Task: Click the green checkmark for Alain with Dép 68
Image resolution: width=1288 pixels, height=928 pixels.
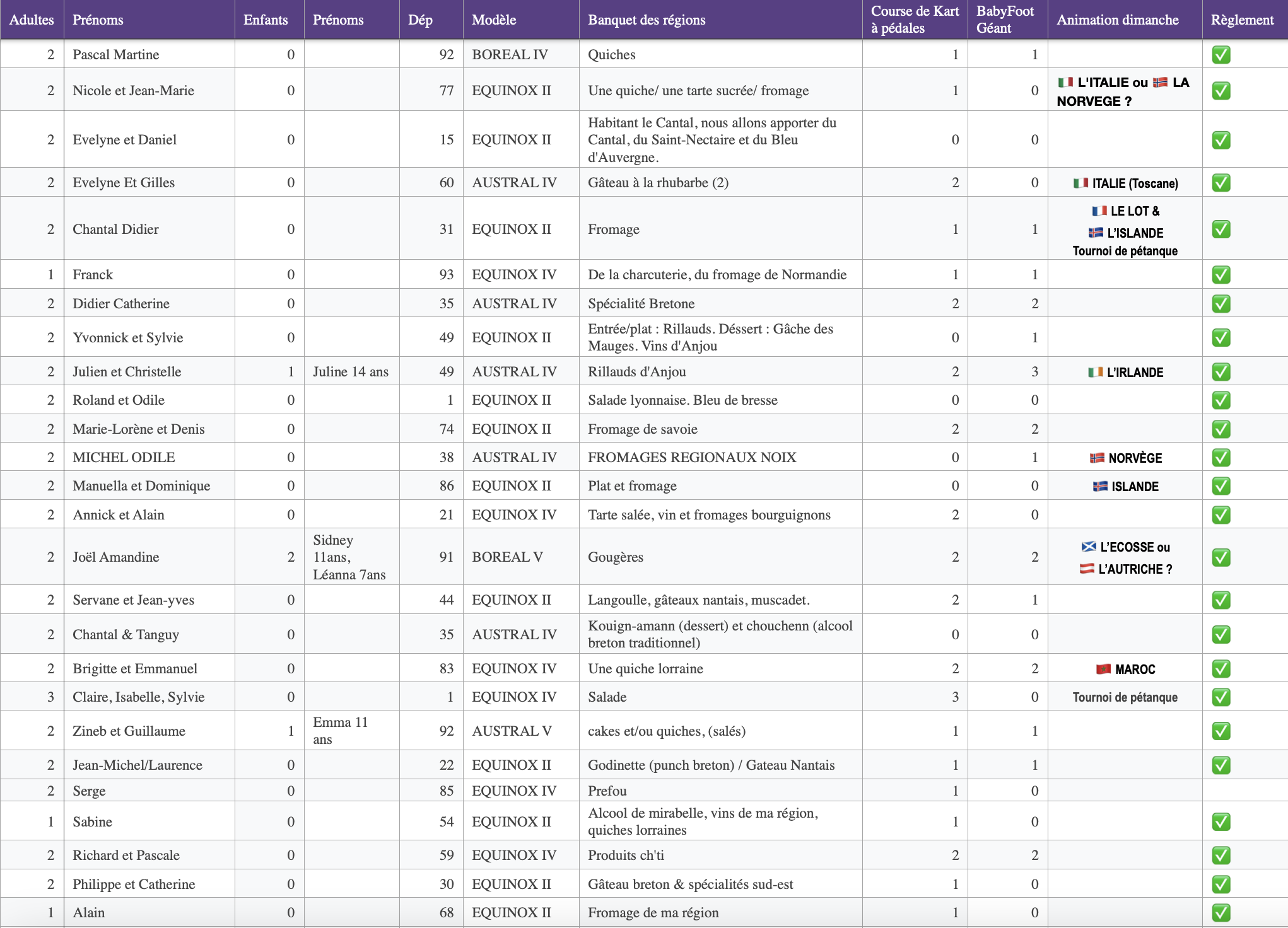Action: pyautogui.click(x=1221, y=913)
